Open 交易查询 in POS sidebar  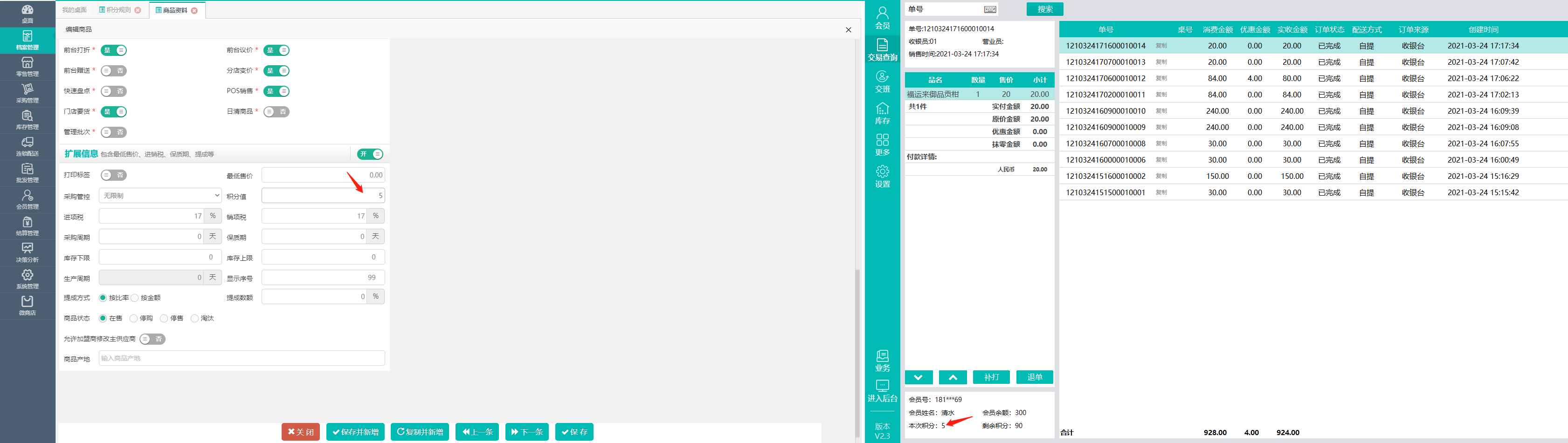click(x=882, y=50)
